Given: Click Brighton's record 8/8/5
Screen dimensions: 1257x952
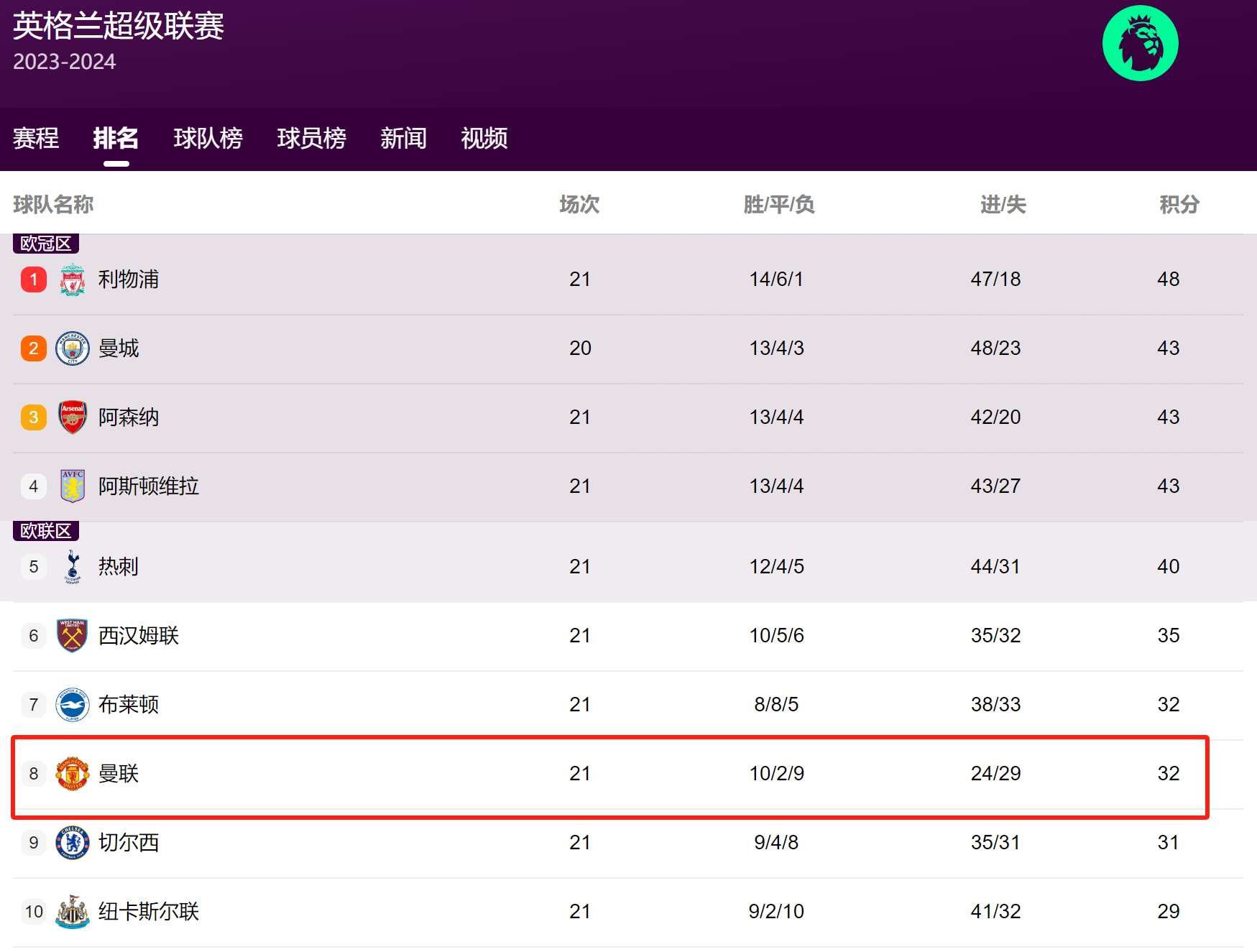Looking at the screenshot, I should click(776, 705).
